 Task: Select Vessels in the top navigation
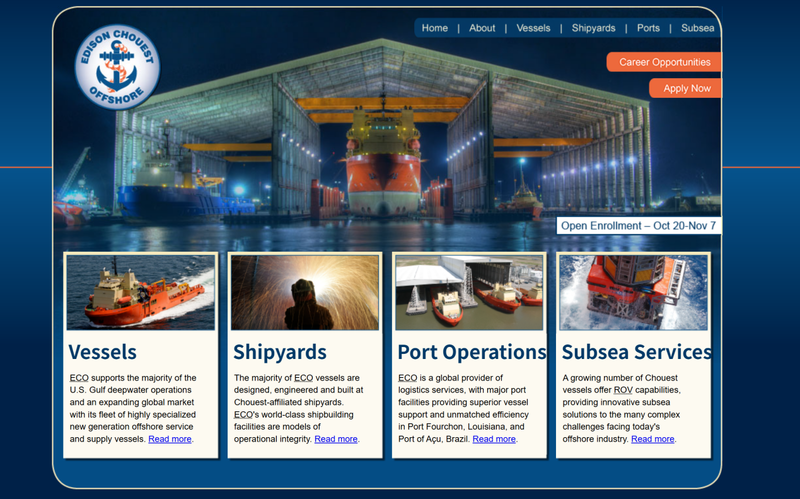coord(533,28)
